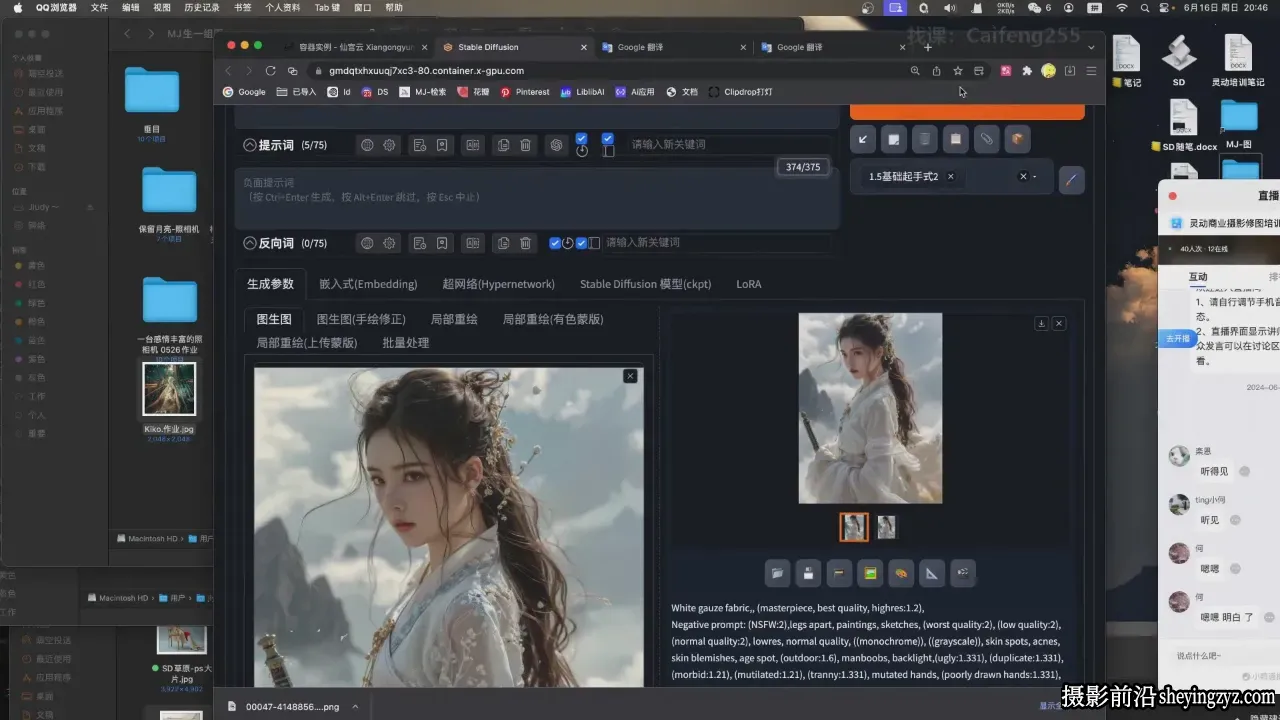Viewport: 1280px width, 720px height.
Task: Open history icon in 反向词 toolbar
Action: pyautogui.click(x=419, y=243)
